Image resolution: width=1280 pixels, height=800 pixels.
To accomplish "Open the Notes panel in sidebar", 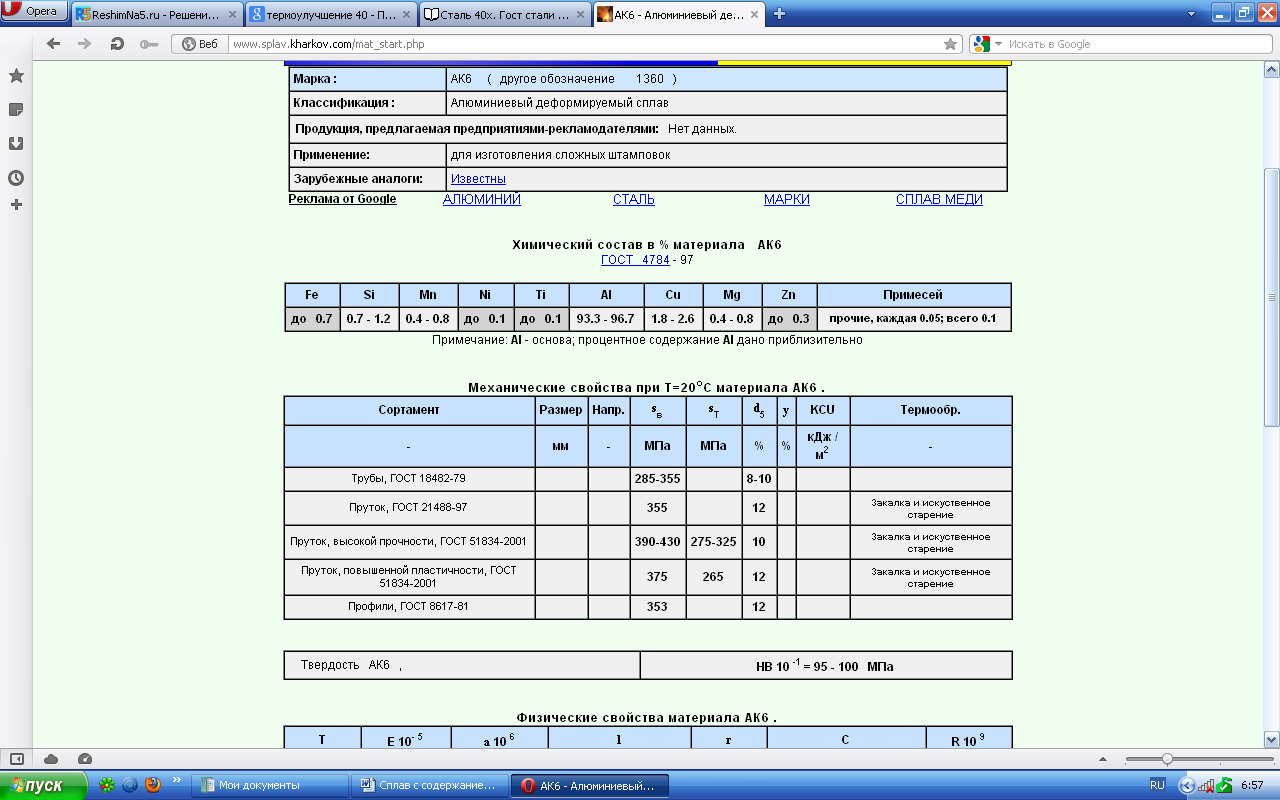I will pyautogui.click(x=16, y=109).
